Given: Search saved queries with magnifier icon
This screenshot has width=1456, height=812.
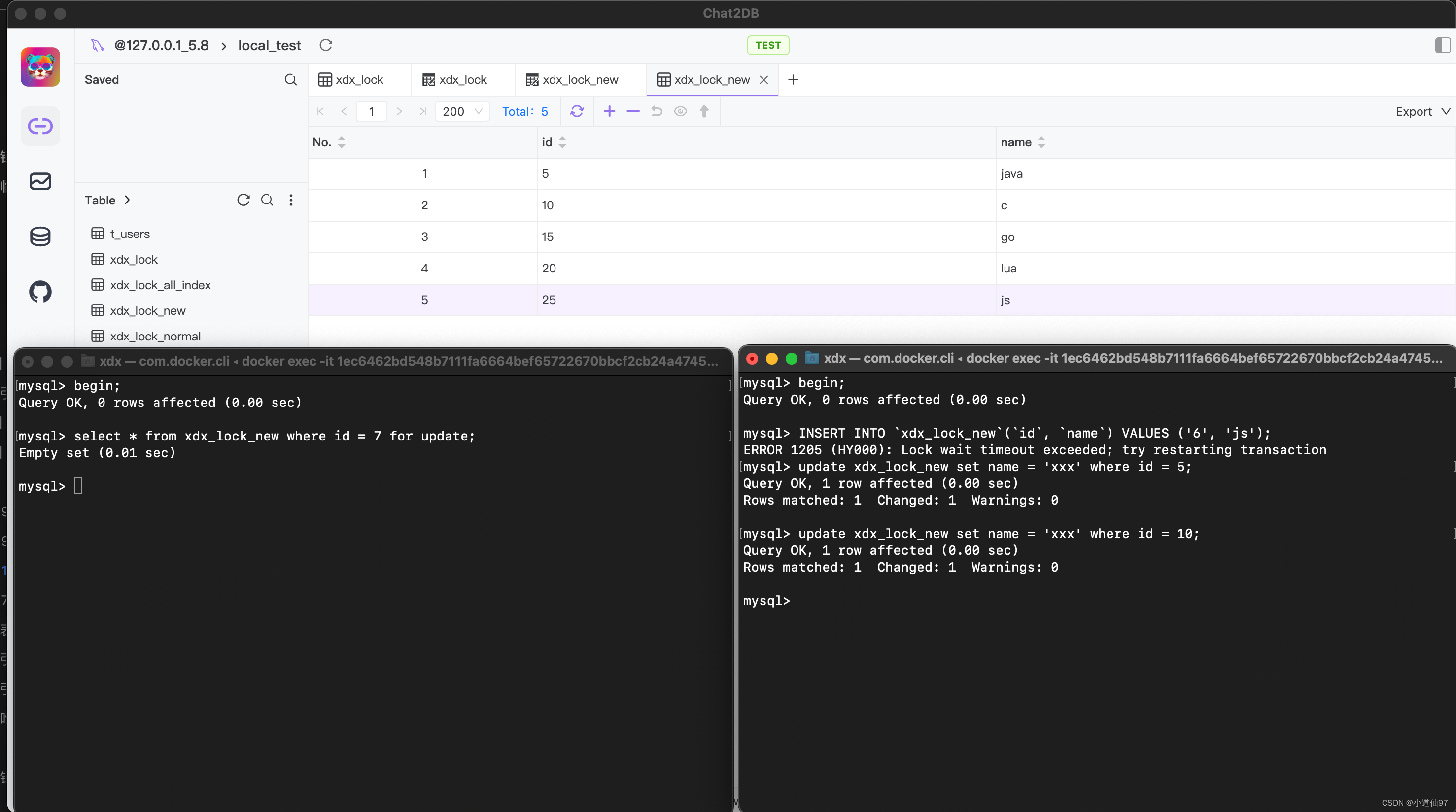Looking at the screenshot, I should (290, 80).
